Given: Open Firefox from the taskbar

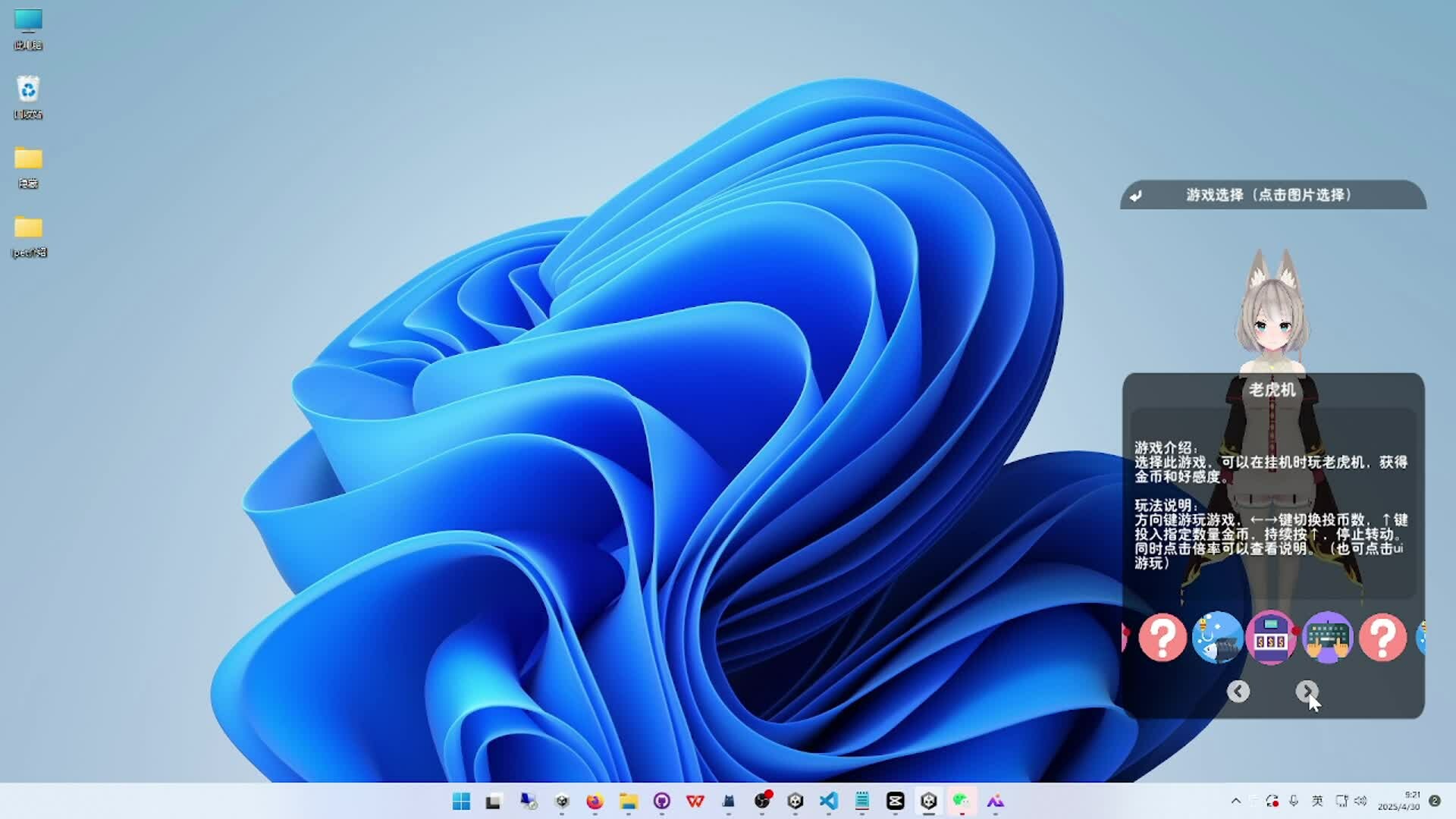Looking at the screenshot, I should (x=595, y=801).
